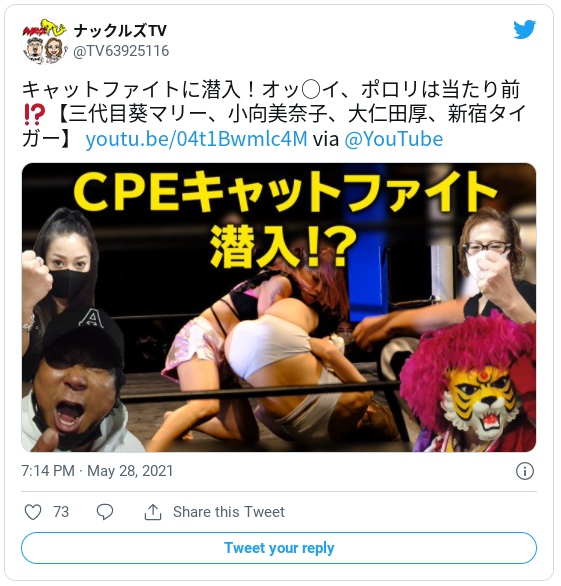The width and height of the screenshot is (561, 586).
Task: Click the @TV63925116 handle
Action: (121, 51)
